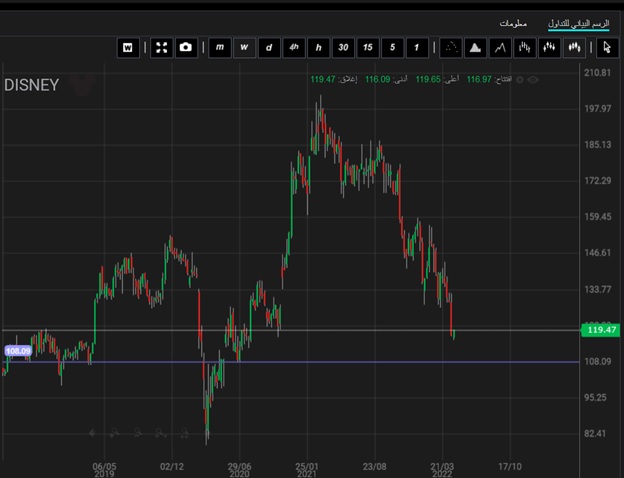This screenshot has height=478, width=624.
Task: Click the 146.61 price axis label
Action: point(597,253)
